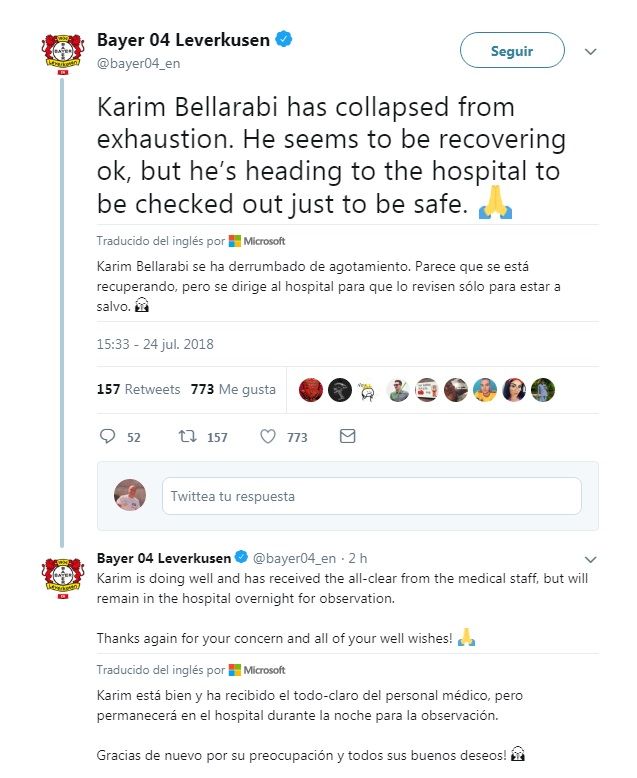Click the first liker avatar thumbnail
The width and height of the screenshot is (637, 778).
311,390
